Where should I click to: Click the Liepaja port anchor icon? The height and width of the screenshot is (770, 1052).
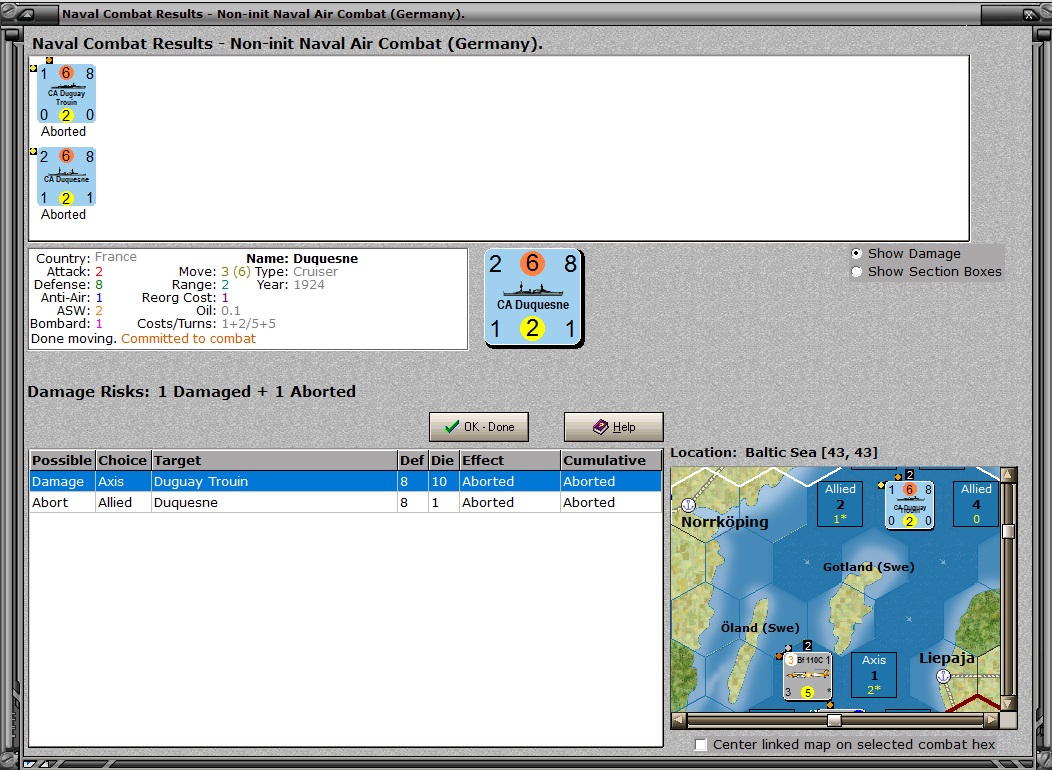click(943, 676)
